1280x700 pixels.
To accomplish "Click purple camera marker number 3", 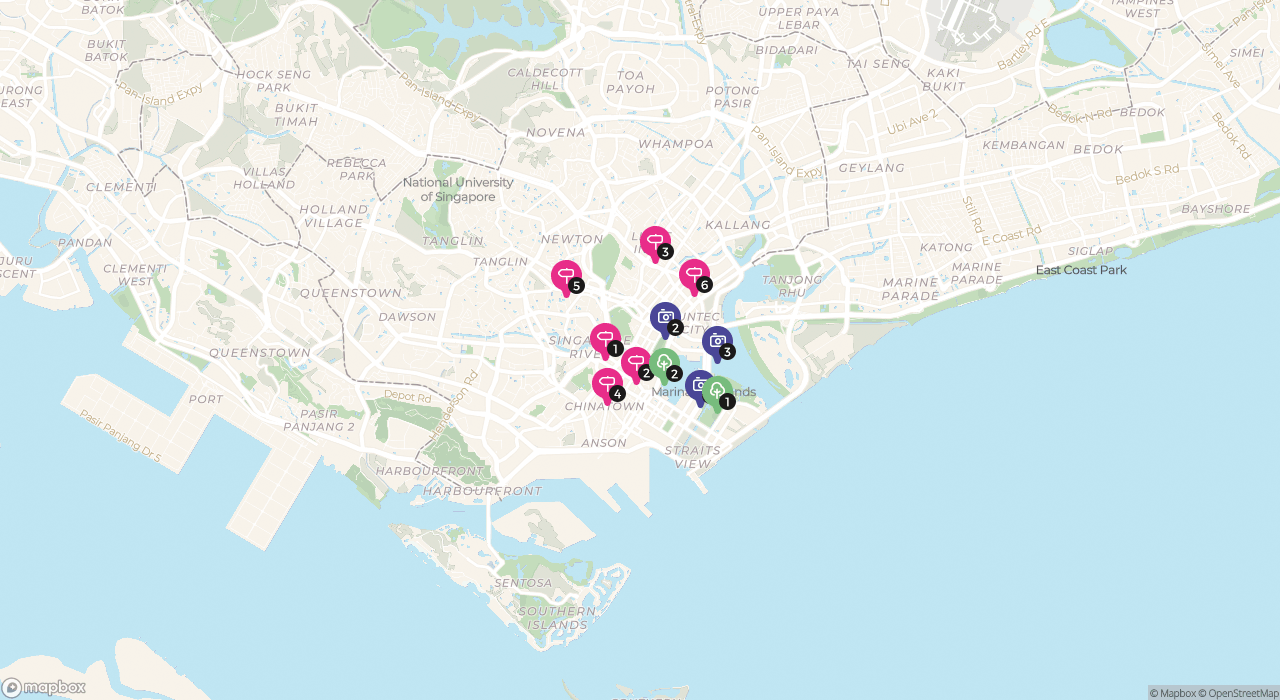I will tap(716, 341).
